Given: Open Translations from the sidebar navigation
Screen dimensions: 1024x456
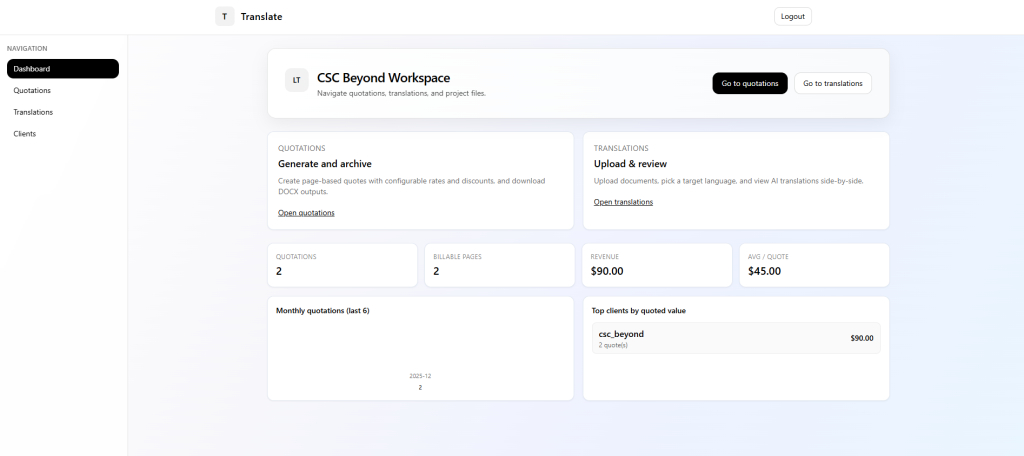Looking at the screenshot, I should (x=33, y=112).
